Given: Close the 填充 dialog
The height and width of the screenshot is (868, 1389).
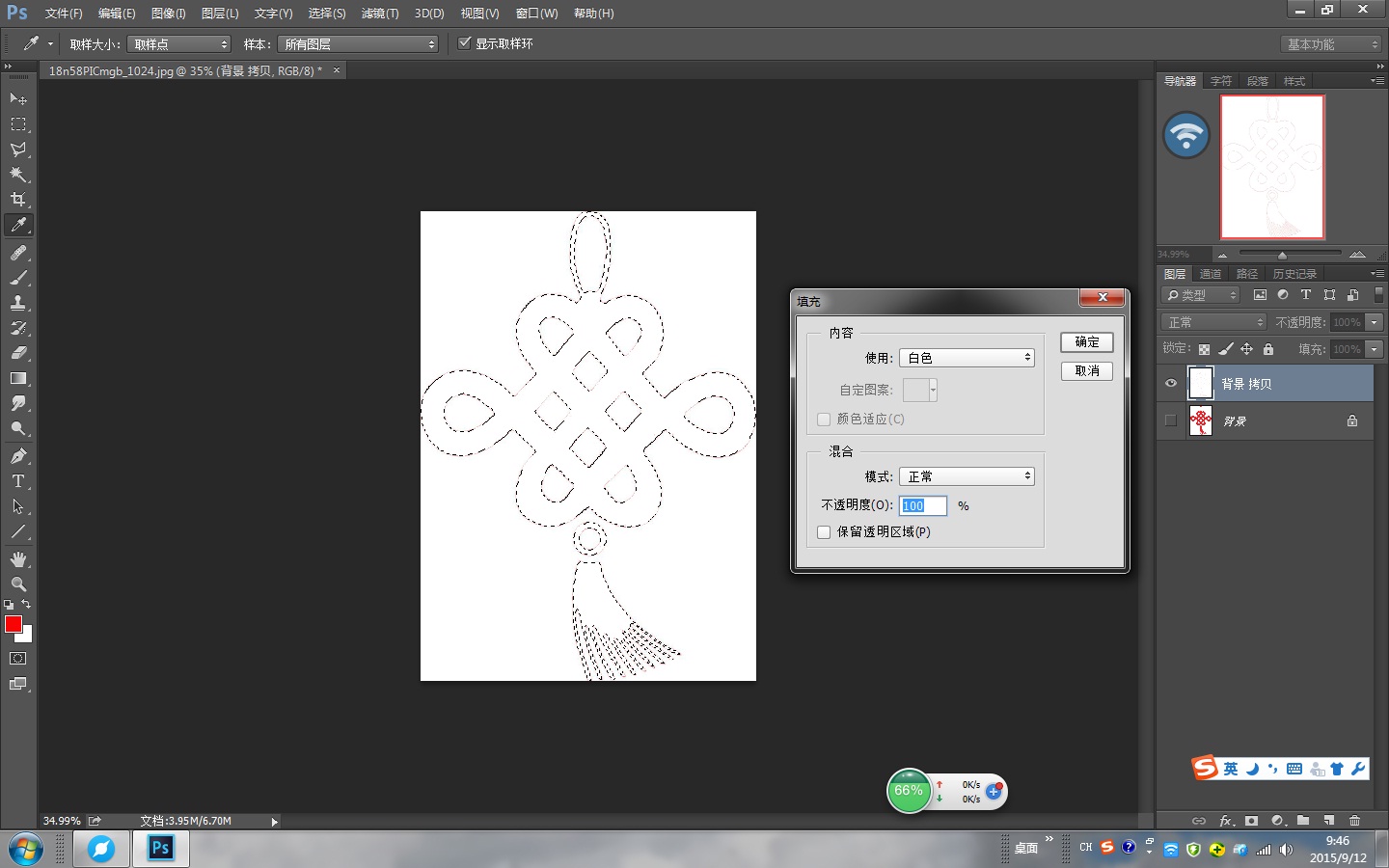Looking at the screenshot, I should [x=1102, y=297].
